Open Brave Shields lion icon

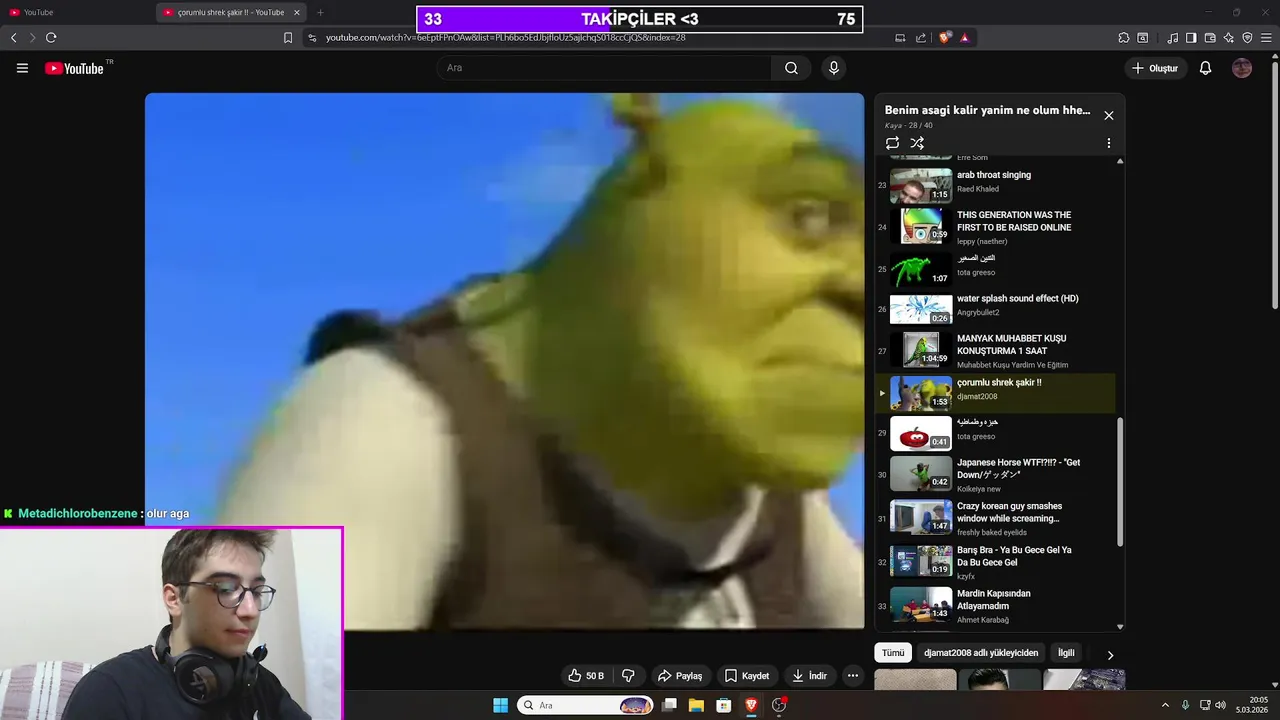[945, 38]
